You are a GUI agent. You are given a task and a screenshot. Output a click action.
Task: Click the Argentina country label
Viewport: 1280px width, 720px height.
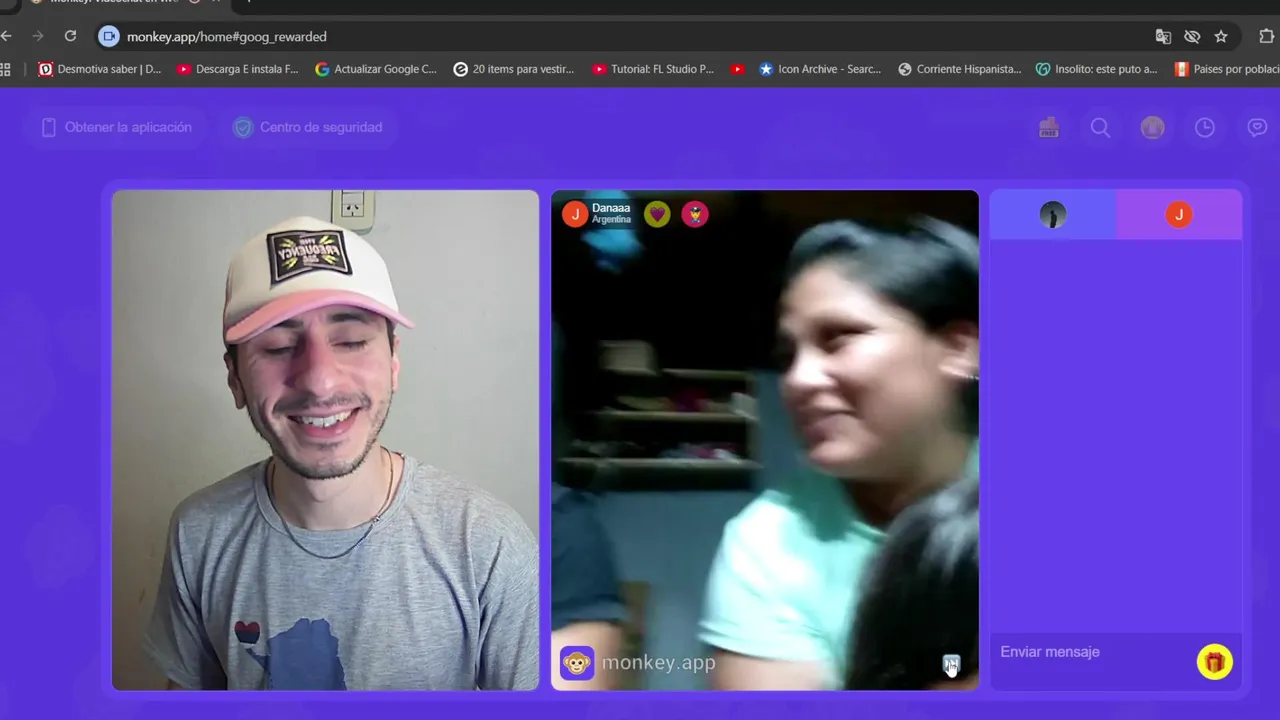click(611, 220)
